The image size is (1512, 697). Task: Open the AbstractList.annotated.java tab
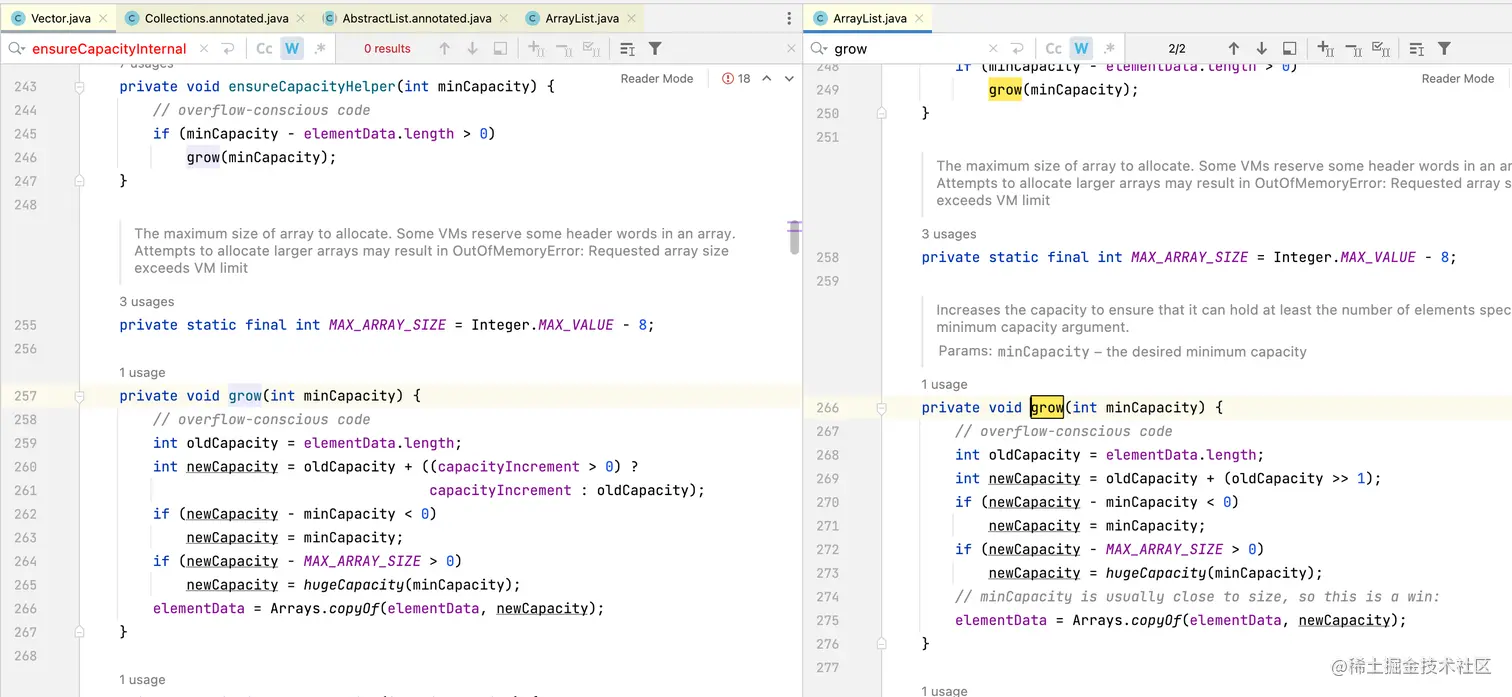tap(416, 18)
